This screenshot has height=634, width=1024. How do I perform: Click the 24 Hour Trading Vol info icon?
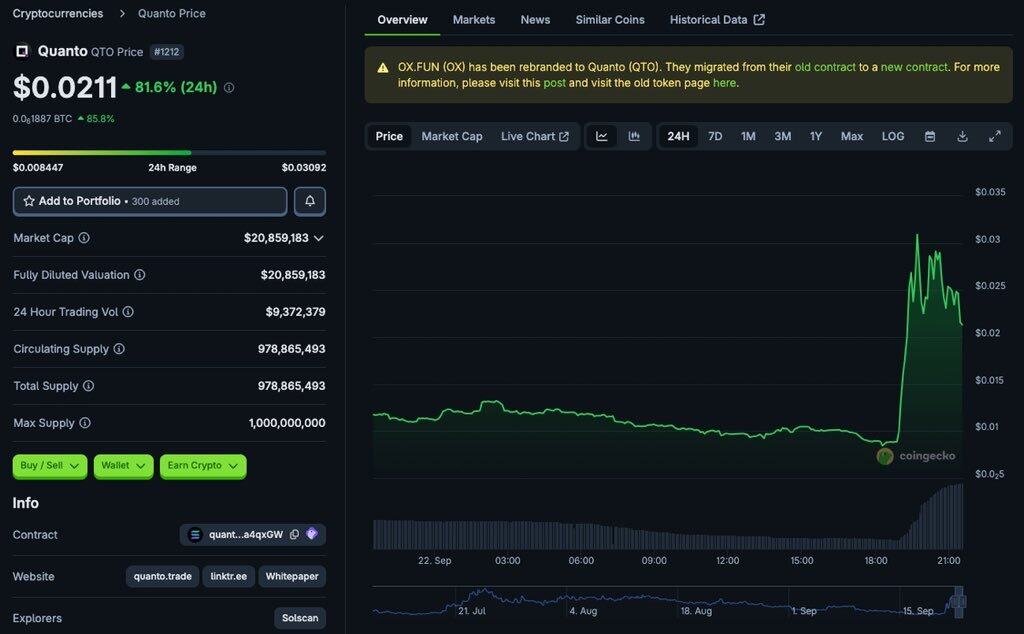[128, 312]
